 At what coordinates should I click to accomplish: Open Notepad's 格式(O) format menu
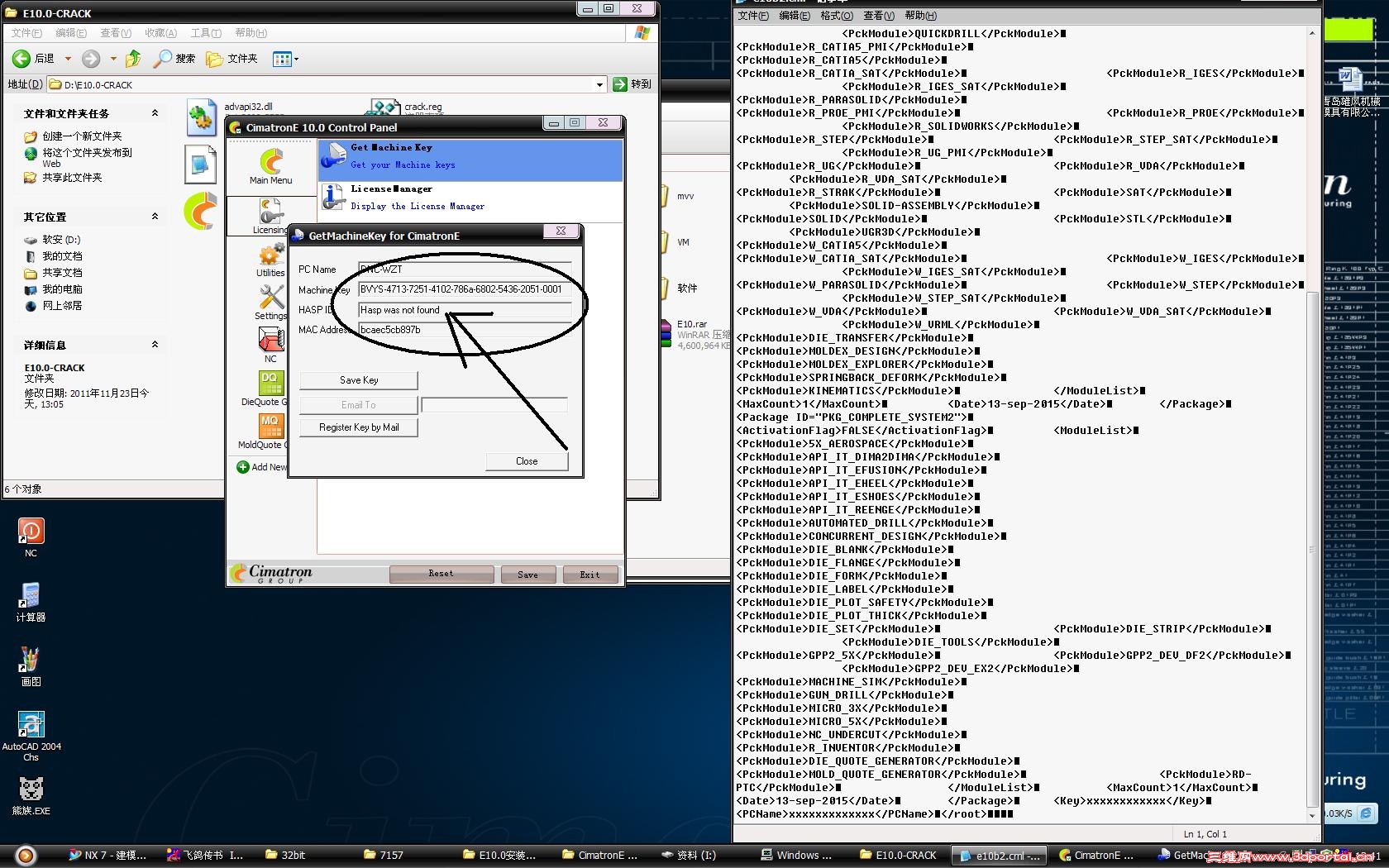[836, 16]
